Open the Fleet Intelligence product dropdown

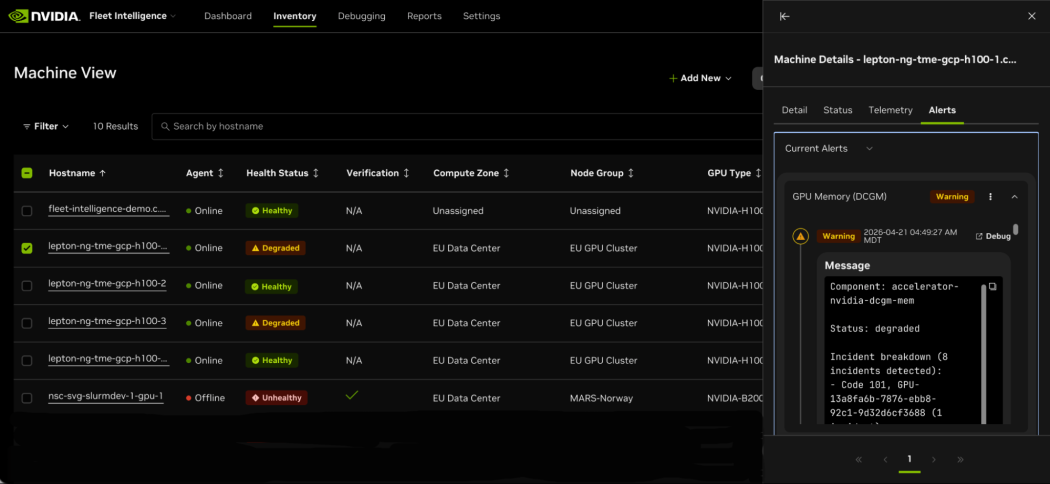click(133, 16)
